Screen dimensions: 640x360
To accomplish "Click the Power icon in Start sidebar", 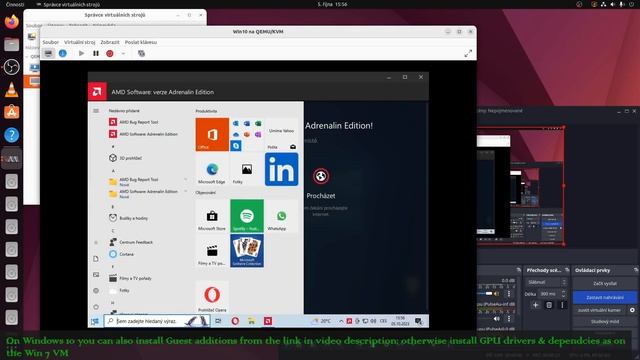I will tap(96, 307).
